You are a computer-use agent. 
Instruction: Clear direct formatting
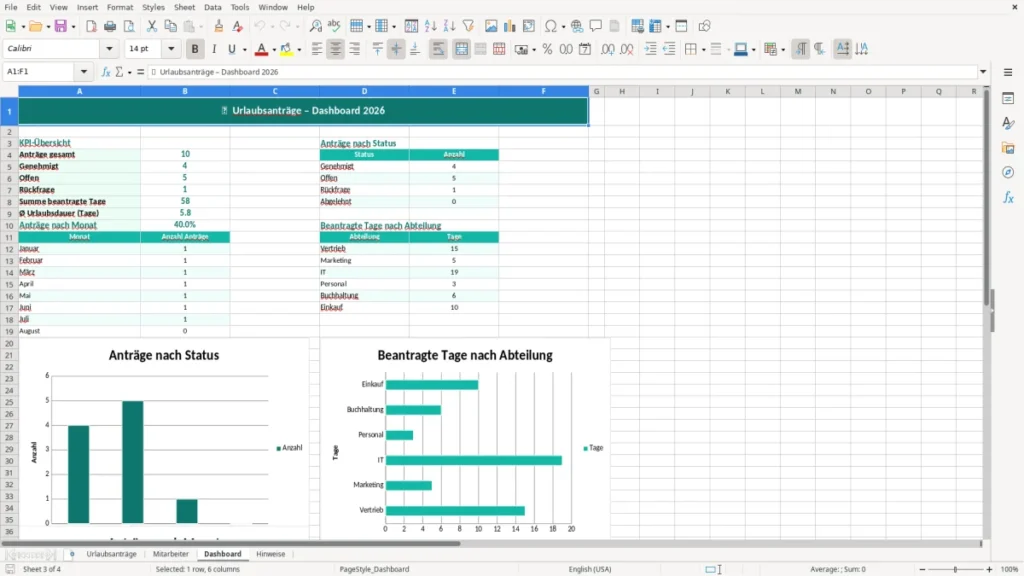tap(238, 26)
